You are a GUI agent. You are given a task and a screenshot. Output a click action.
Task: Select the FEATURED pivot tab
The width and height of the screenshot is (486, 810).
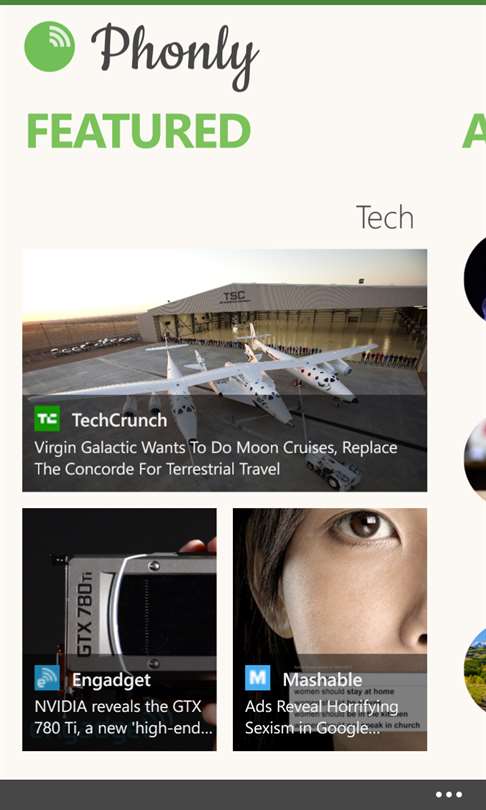pyautogui.click(x=138, y=131)
